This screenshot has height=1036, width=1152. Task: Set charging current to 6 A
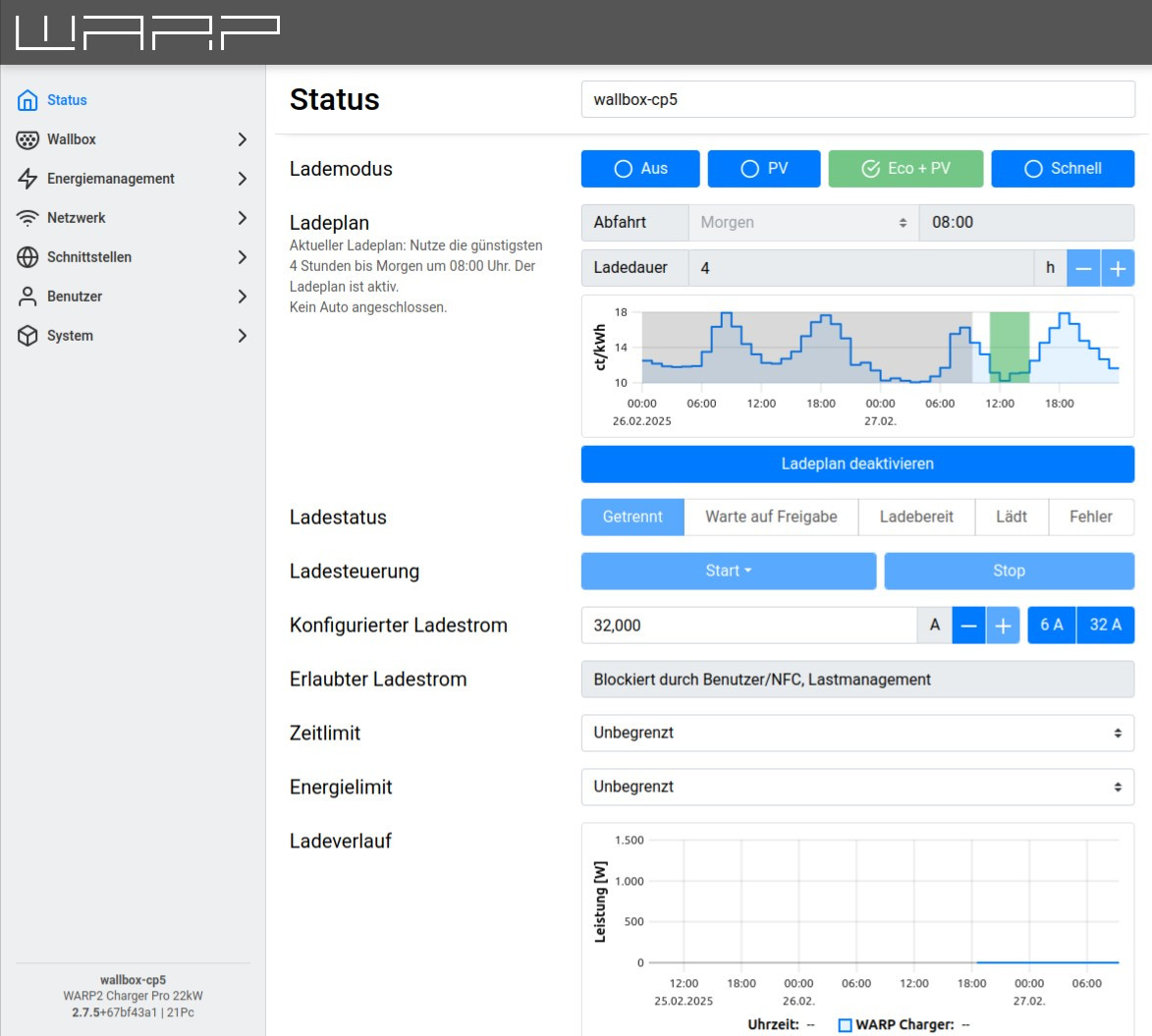coord(1052,626)
